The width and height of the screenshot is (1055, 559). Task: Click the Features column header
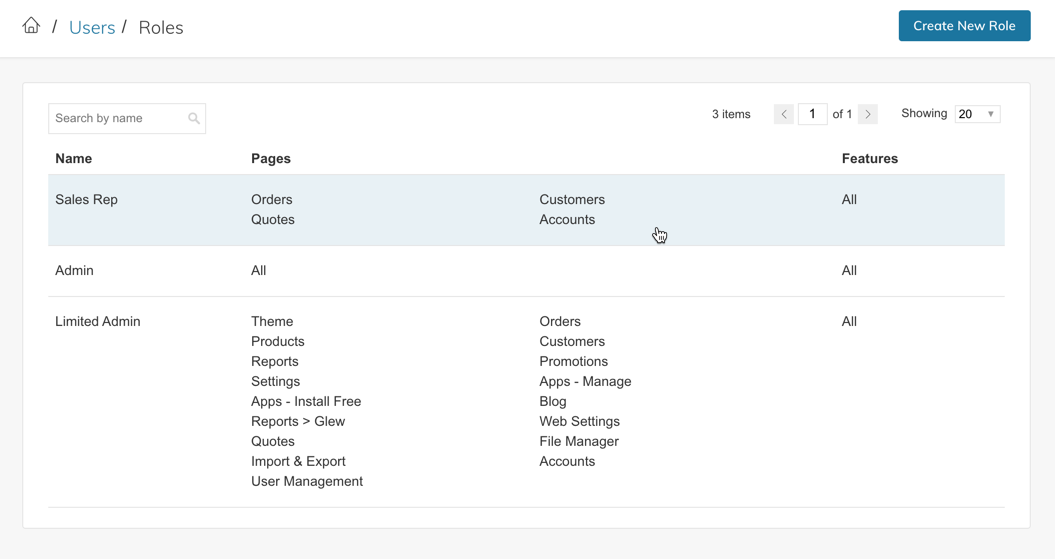(869, 159)
